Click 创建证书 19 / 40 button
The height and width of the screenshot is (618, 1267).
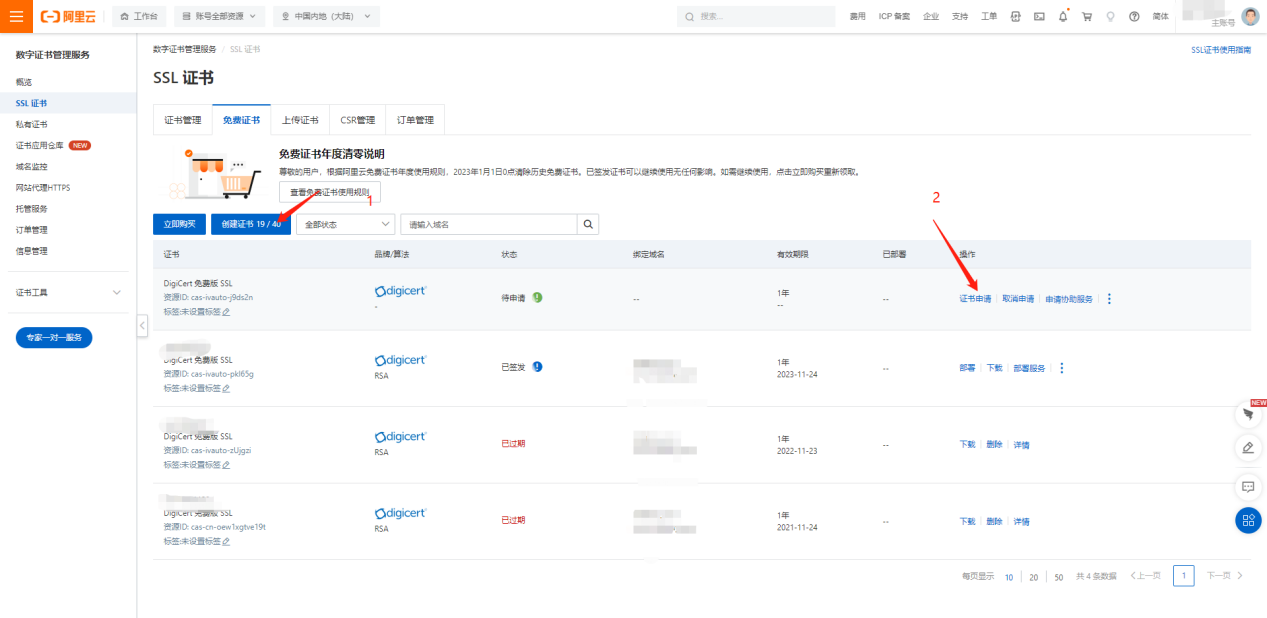coord(251,224)
